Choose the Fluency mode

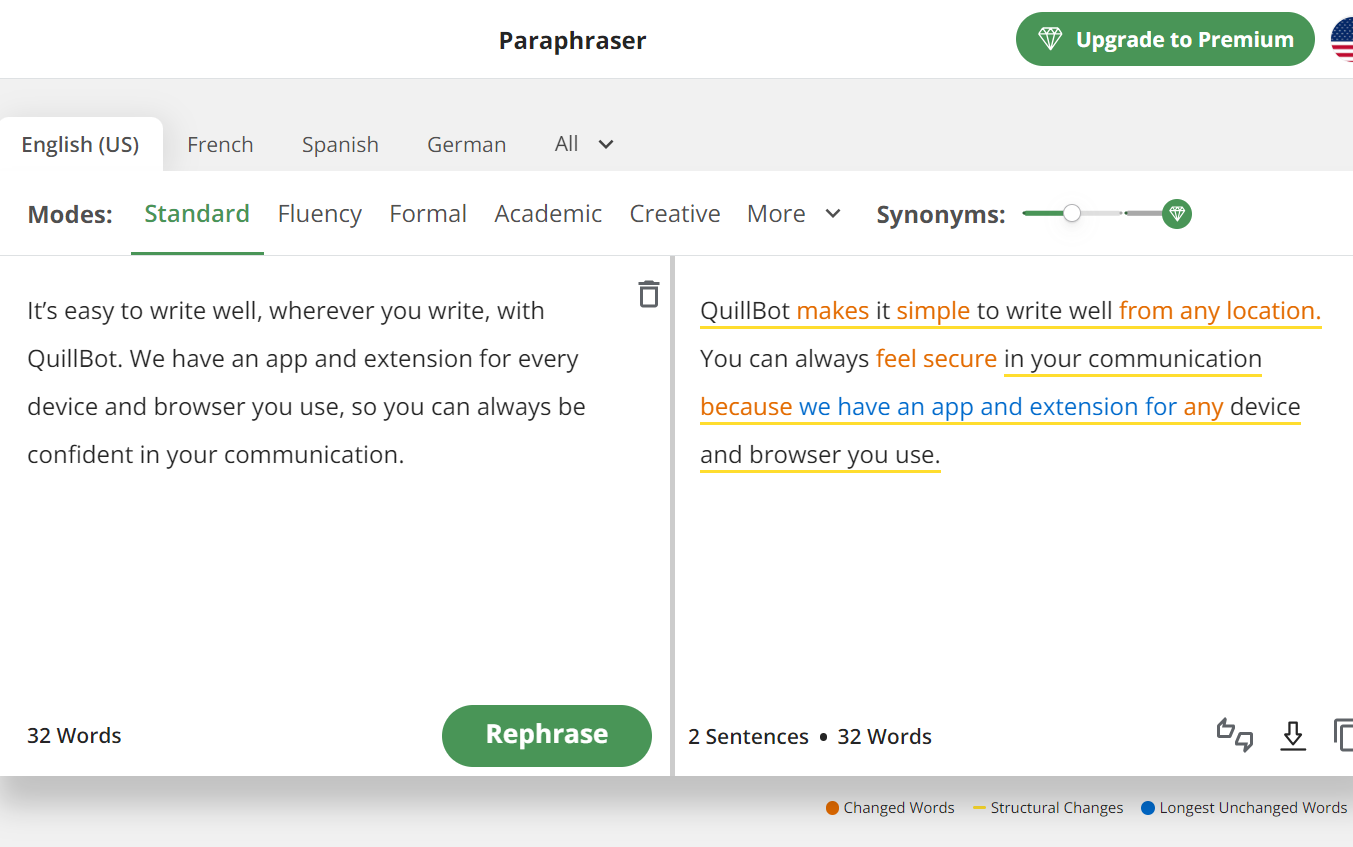click(x=319, y=214)
